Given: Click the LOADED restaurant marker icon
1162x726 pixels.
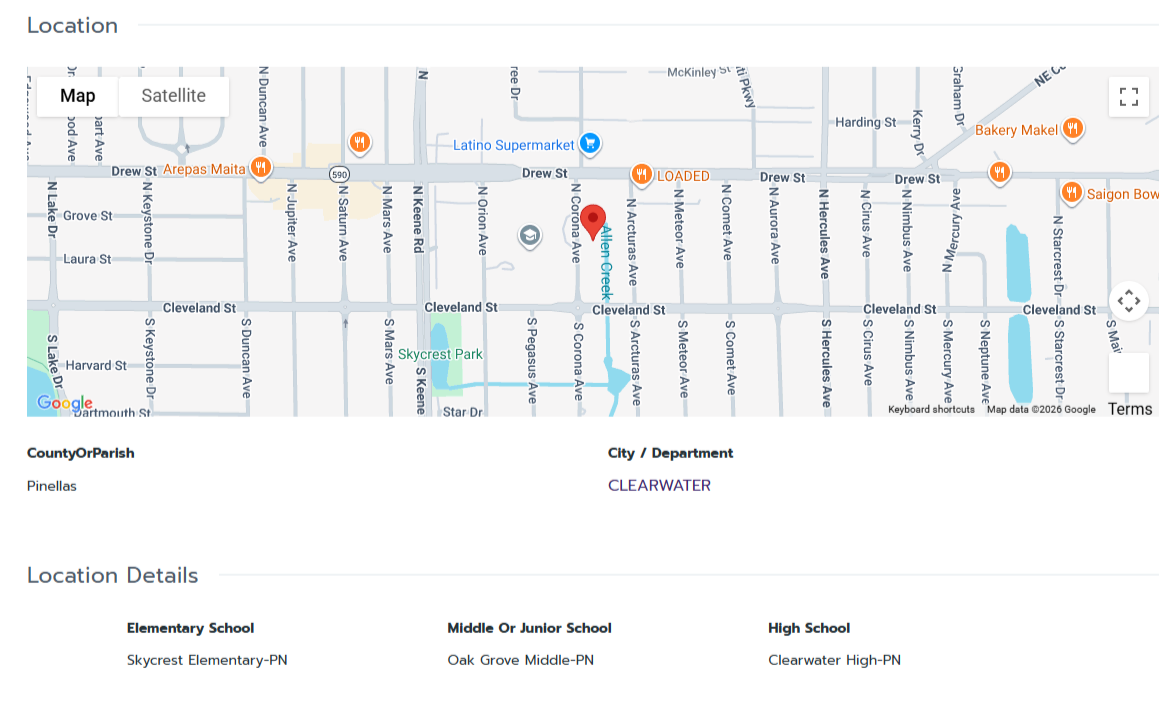Looking at the screenshot, I should pyautogui.click(x=641, y=175).
